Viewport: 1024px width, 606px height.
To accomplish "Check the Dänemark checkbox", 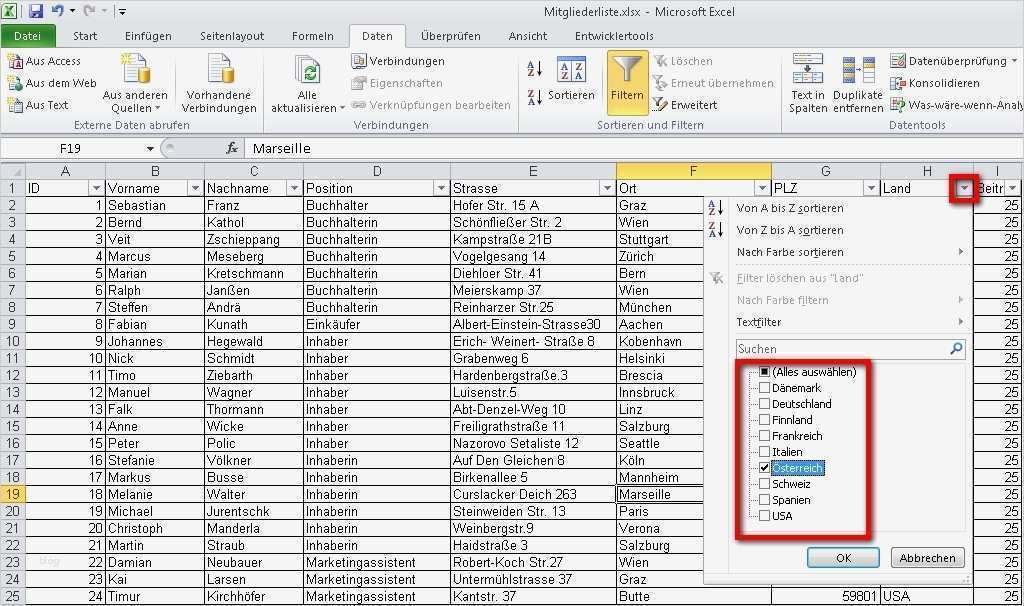I will click(764, 388).
